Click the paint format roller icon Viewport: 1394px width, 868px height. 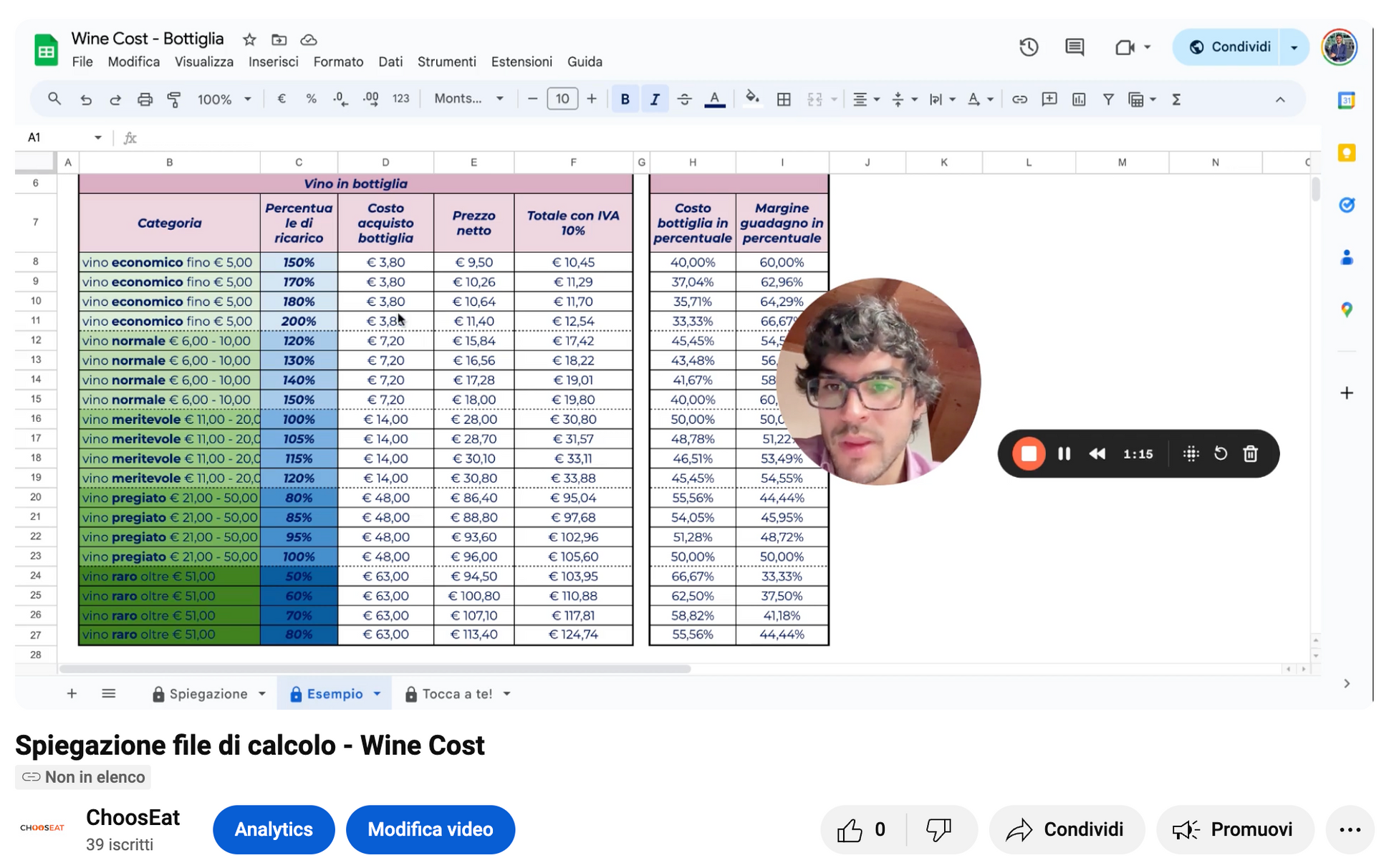174,100
